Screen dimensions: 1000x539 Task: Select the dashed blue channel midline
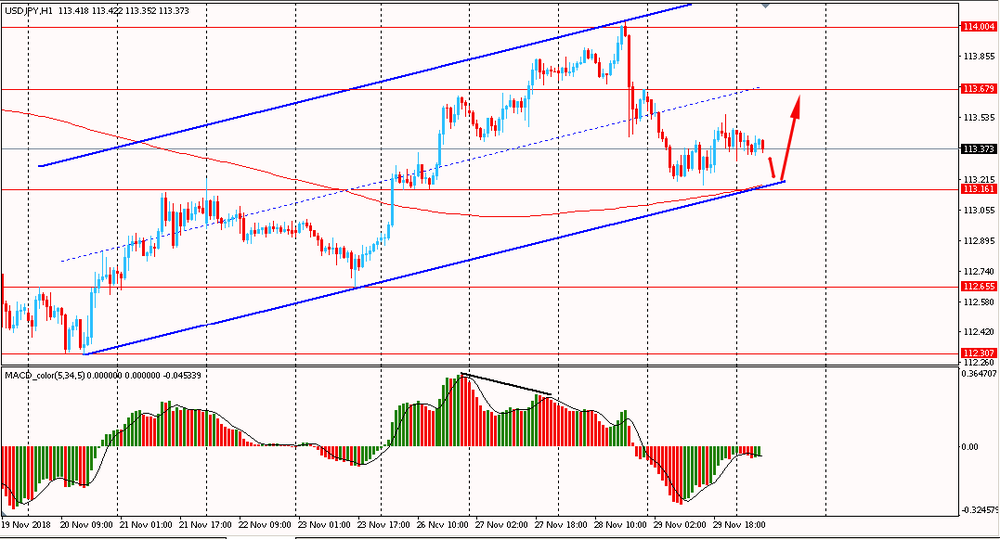click(x=410, y=174)
